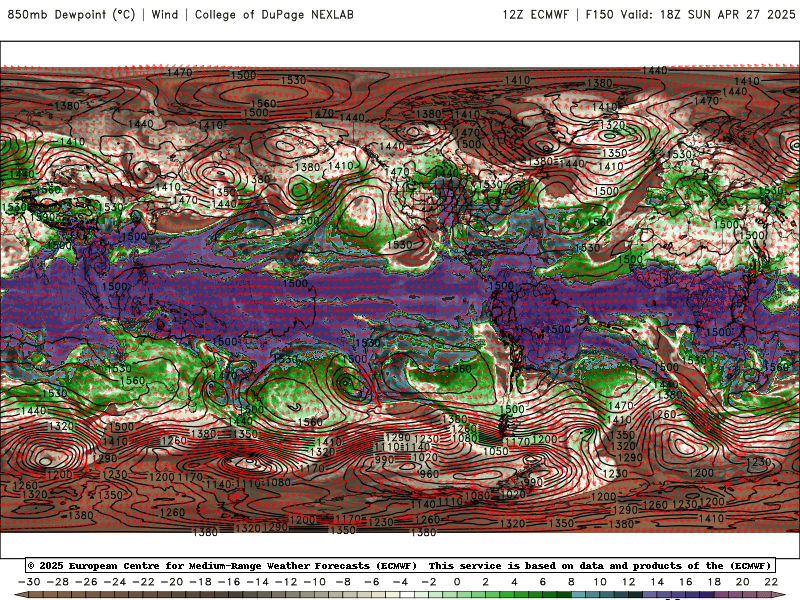
Task: Click the '20' legend value
Action: click(x=743, y=582)
